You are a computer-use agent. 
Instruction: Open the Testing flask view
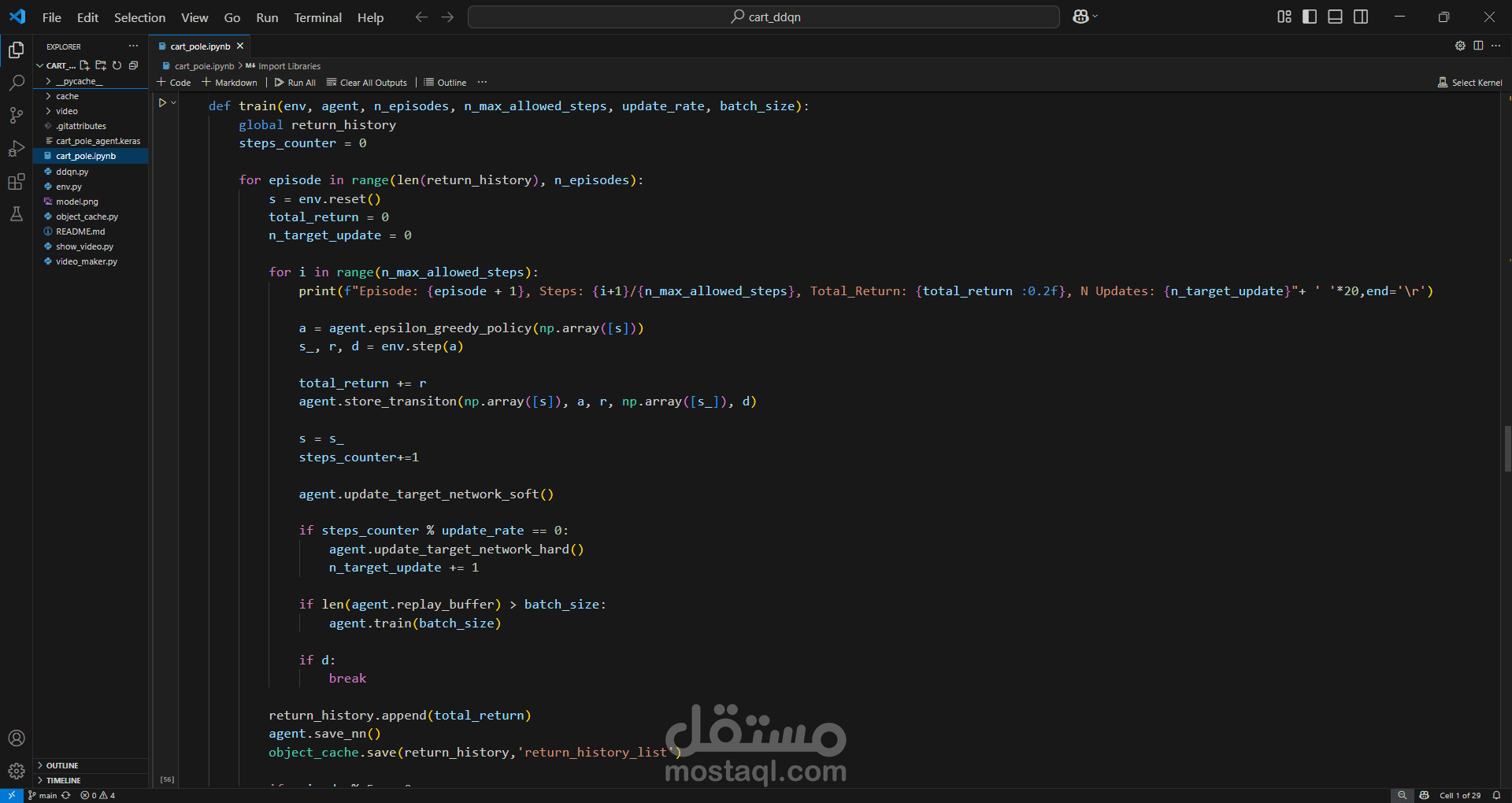tap(16, 214)
